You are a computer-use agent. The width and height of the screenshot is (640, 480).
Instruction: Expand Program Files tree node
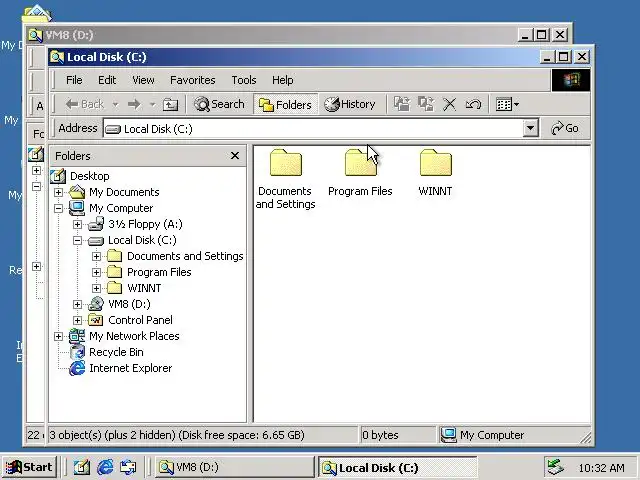[96, 272]
